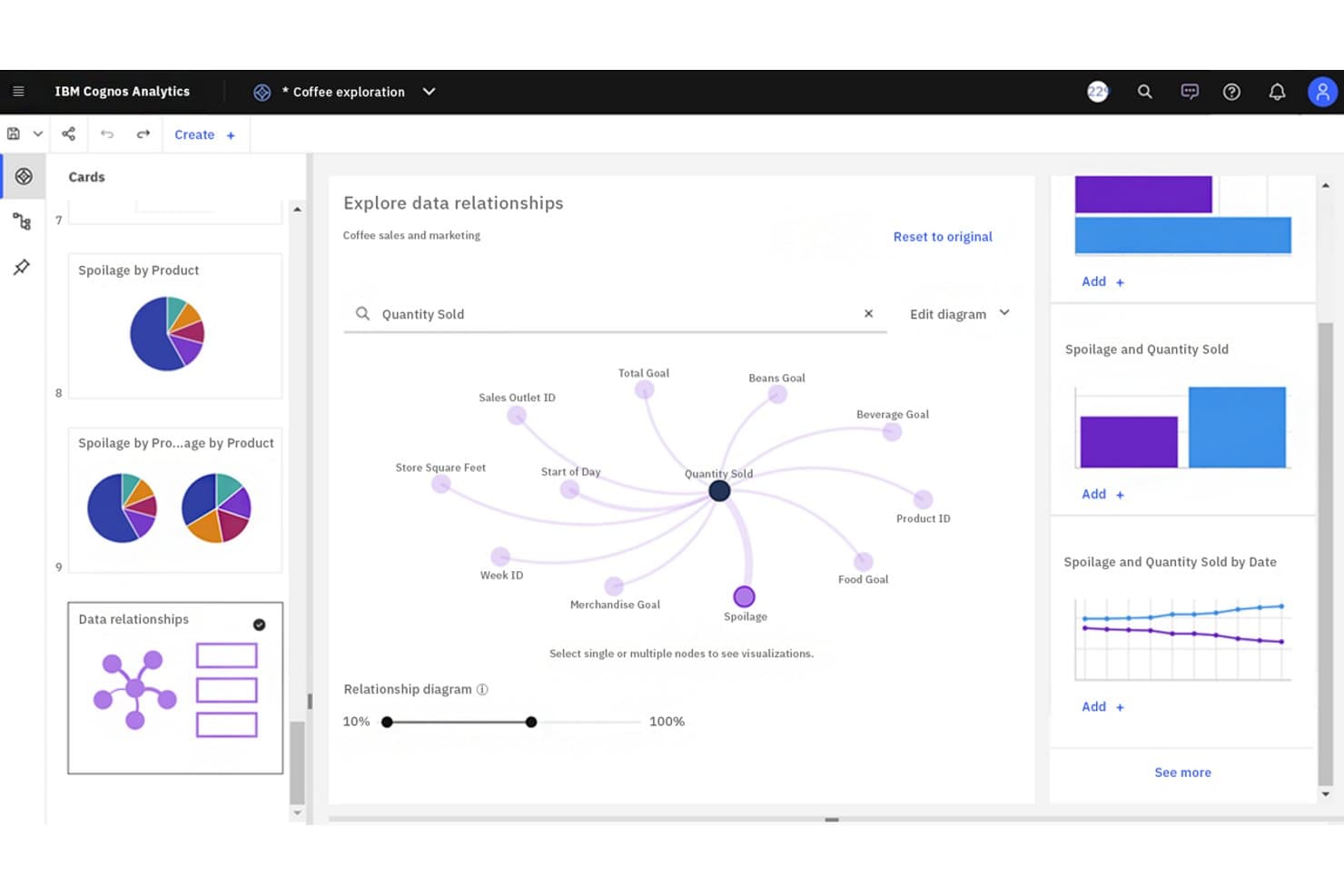
Task: Open the Edit diagram dropdown
Action: pos(960,314)
